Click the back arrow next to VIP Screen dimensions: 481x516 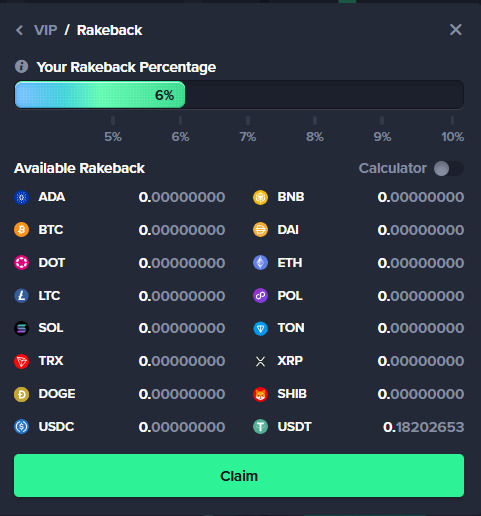tap(20, 30)
